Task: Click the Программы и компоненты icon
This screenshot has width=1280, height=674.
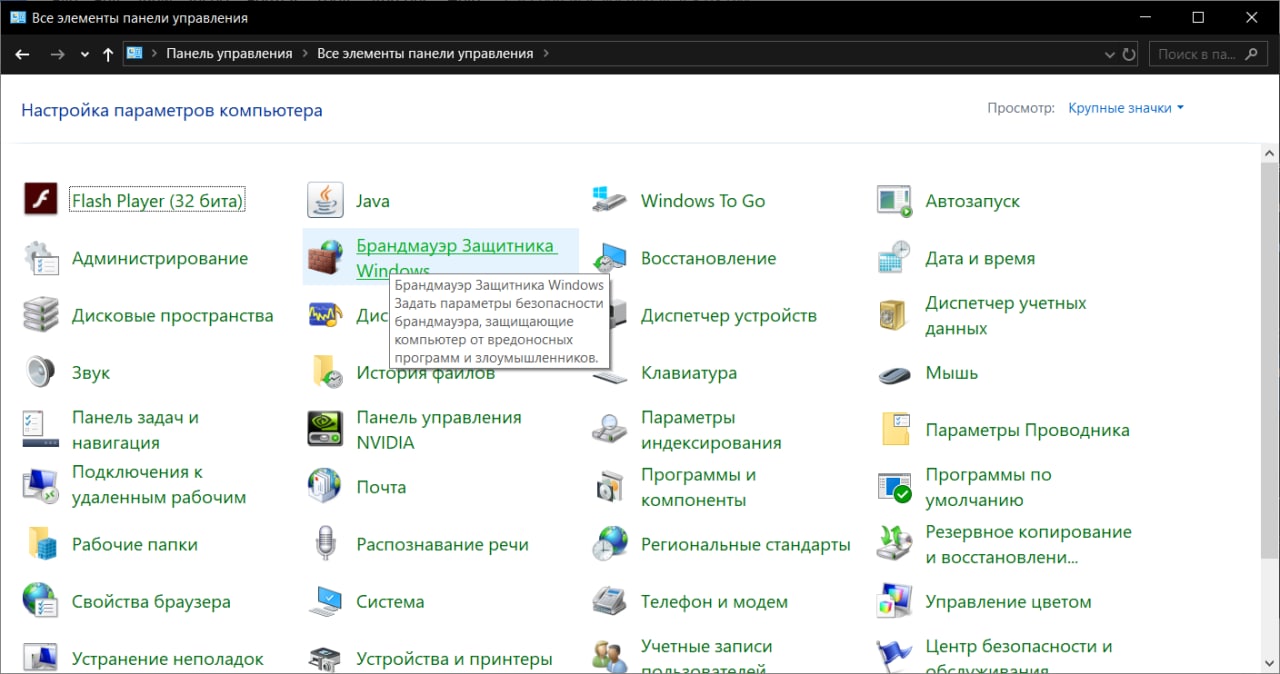Action: [610, 486]
